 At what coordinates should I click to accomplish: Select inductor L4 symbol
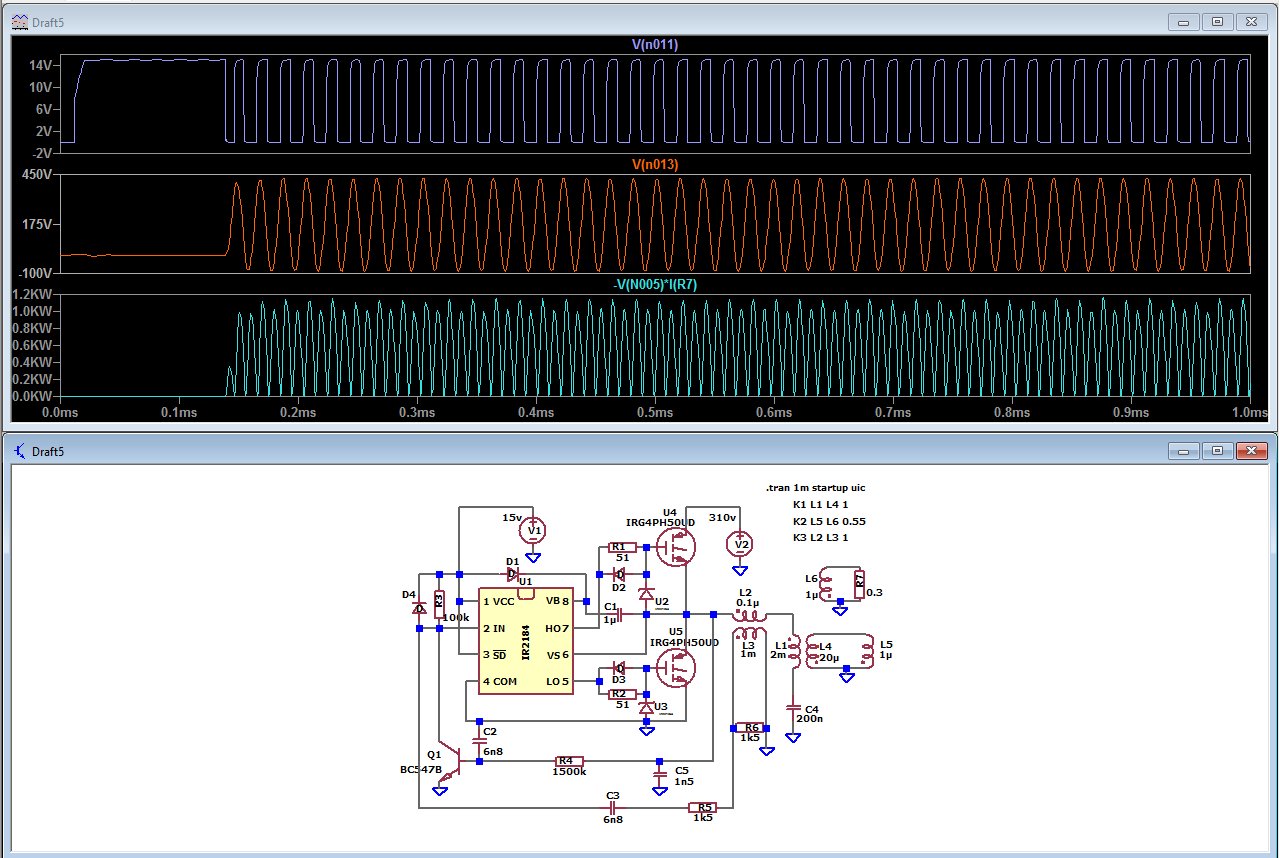(x=812, y=652)
